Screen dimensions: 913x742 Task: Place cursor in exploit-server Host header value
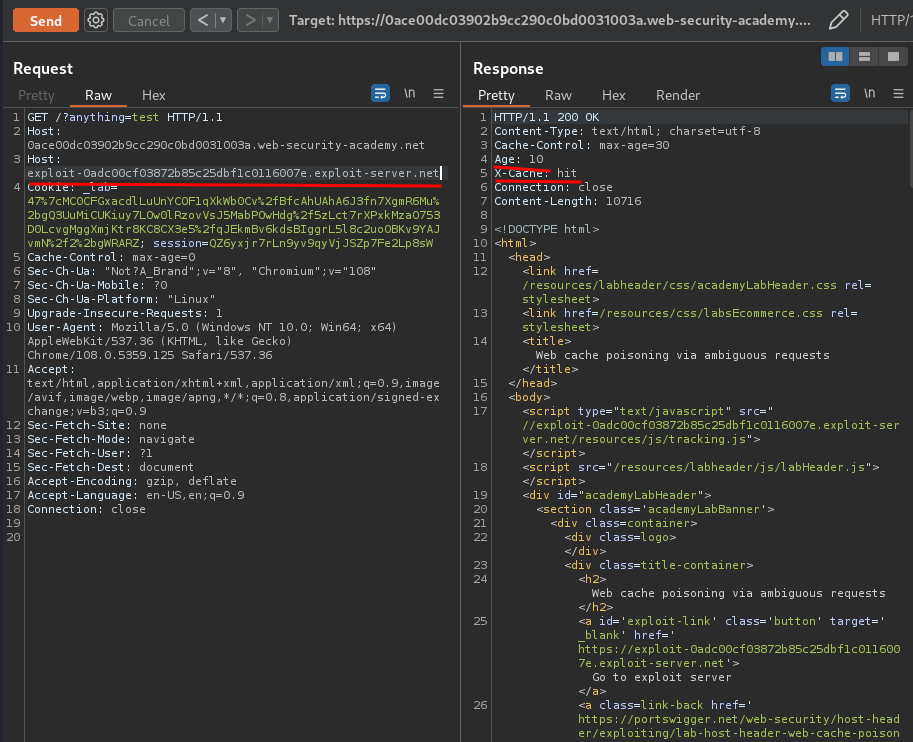[233, 173]
